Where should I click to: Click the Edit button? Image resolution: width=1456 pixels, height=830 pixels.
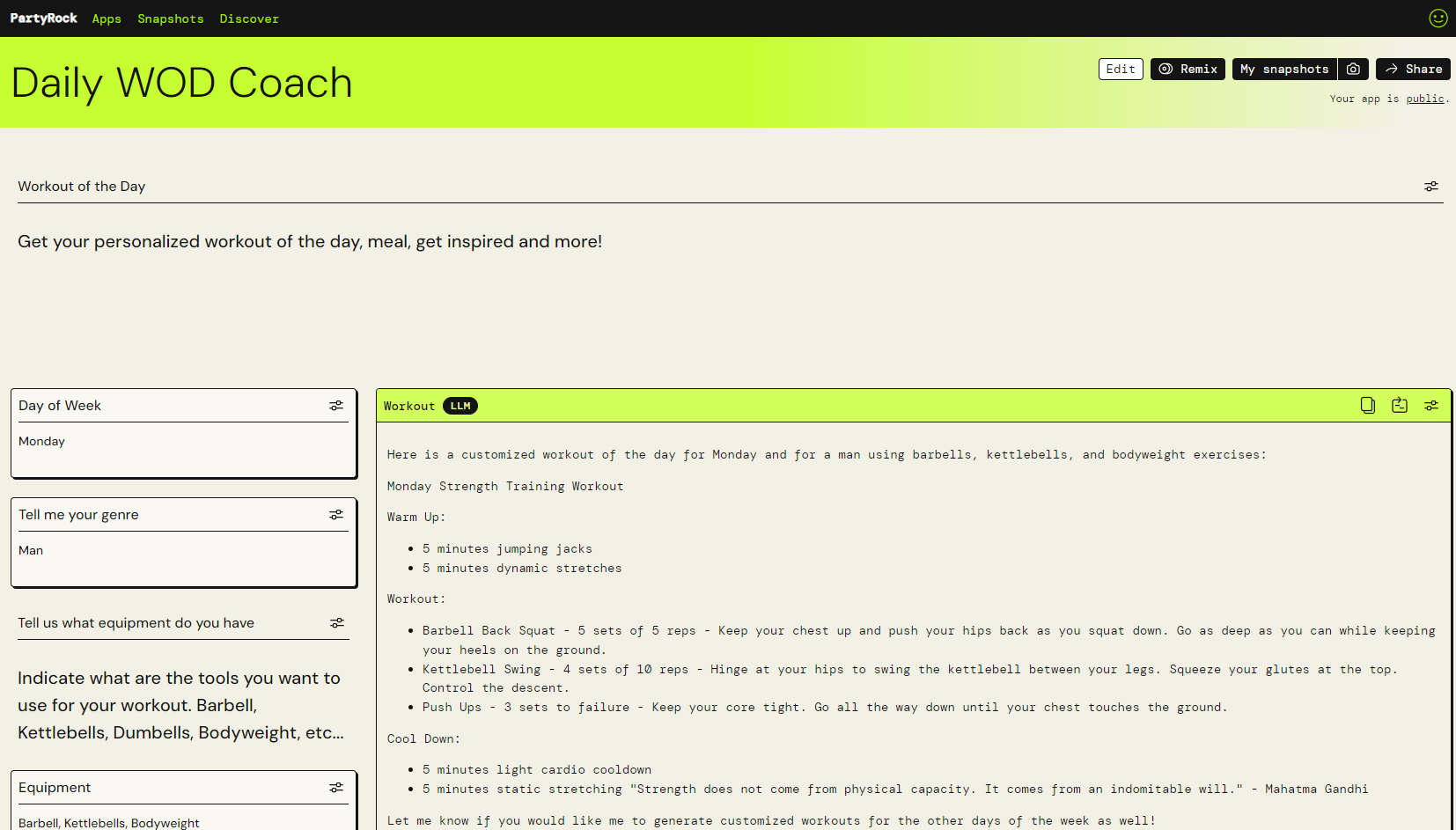click(1120, 69)
